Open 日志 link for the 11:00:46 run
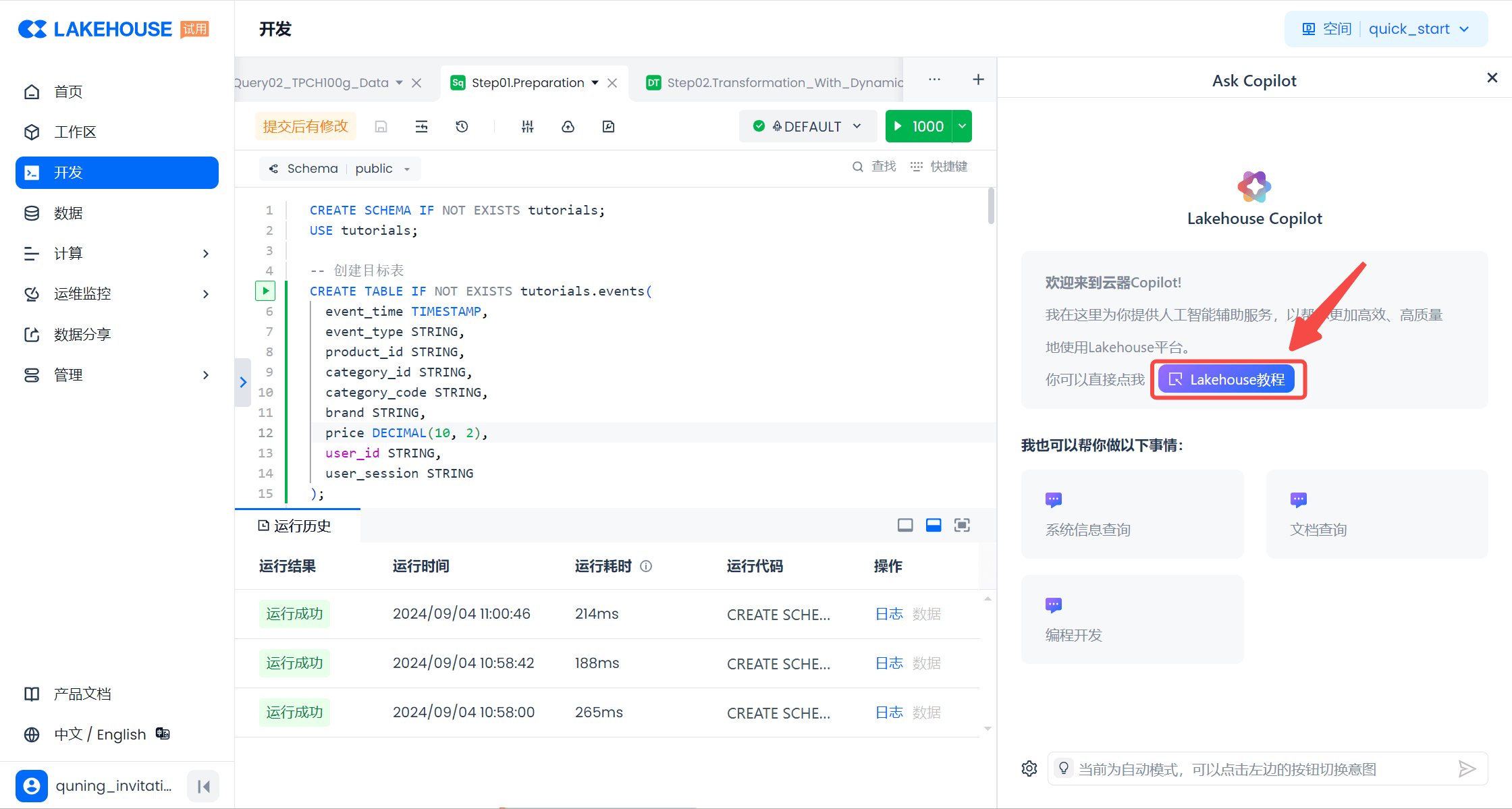The height and width of the screenshot is (809, 1512). 888,614
